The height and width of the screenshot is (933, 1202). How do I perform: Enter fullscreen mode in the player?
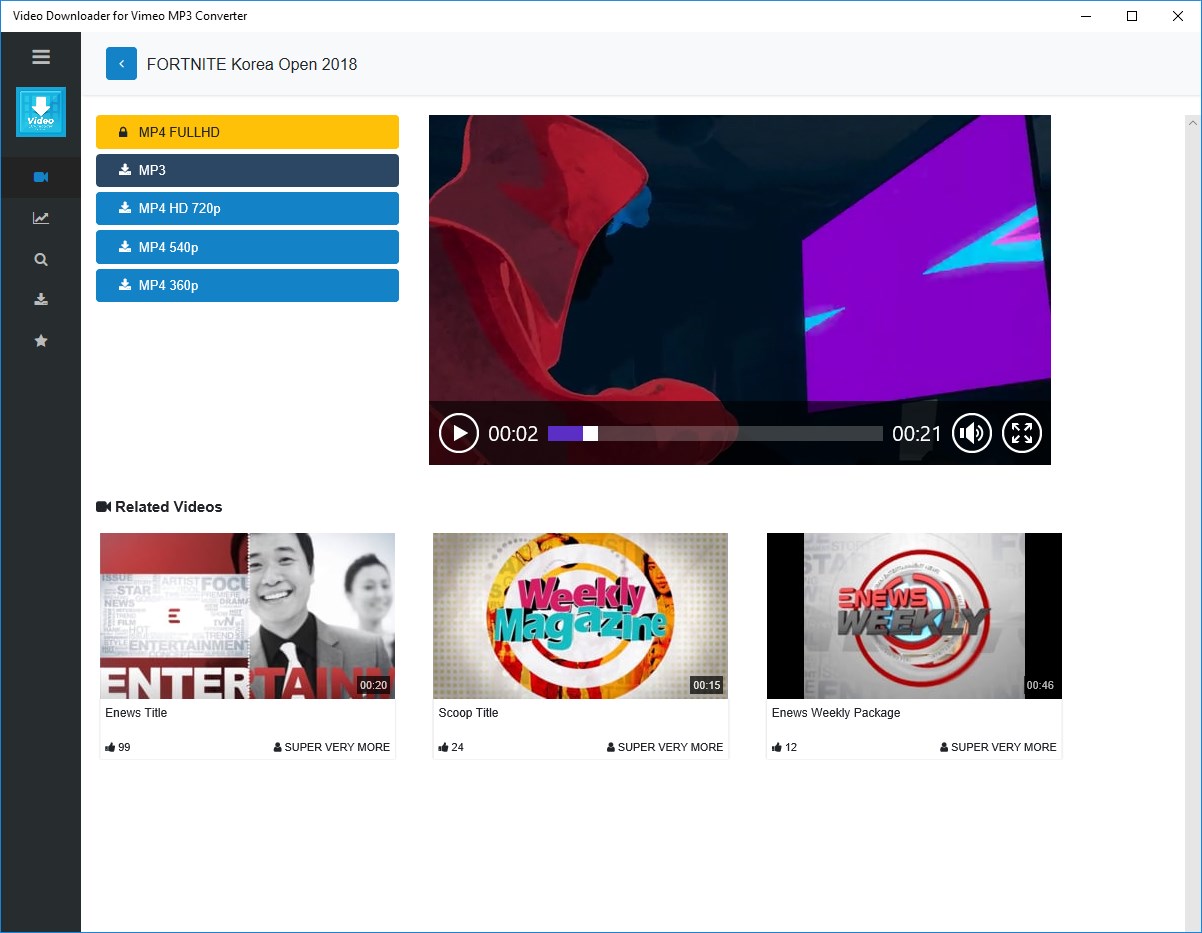(1022, 433)
